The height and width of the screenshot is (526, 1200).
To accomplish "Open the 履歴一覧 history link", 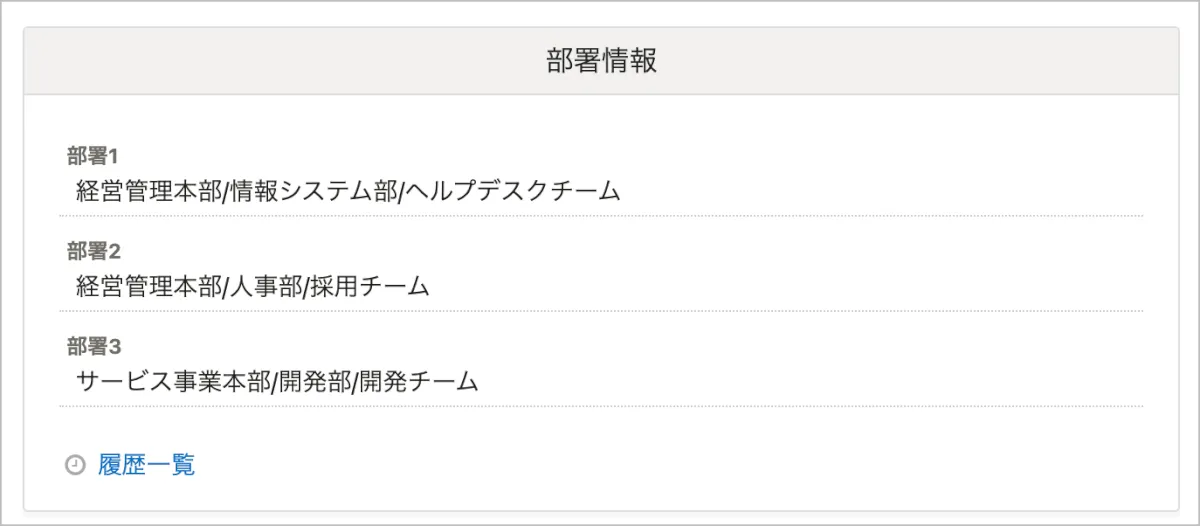I will click(x=146, y=465).
